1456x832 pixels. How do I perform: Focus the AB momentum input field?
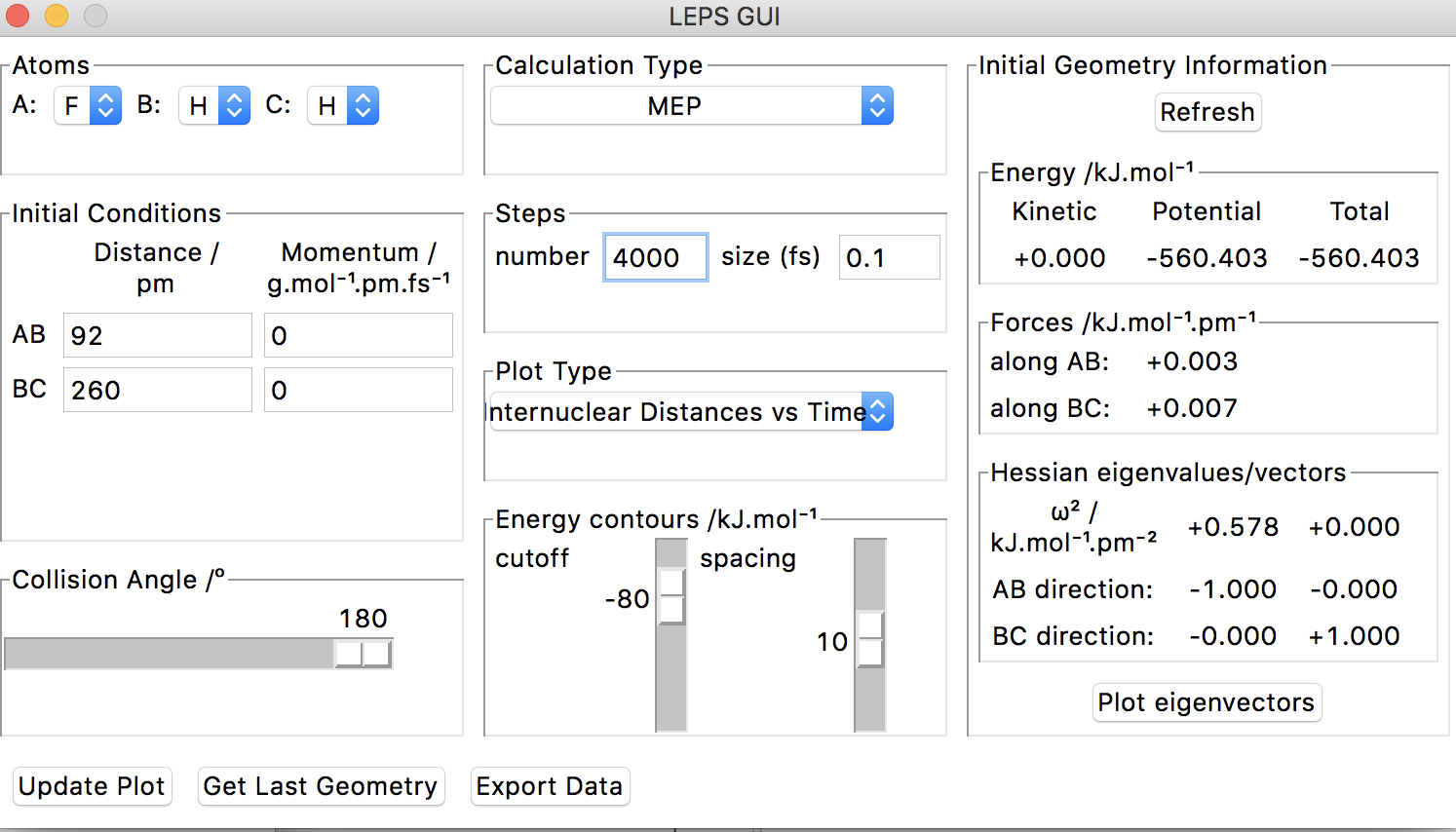pos(358,335)
